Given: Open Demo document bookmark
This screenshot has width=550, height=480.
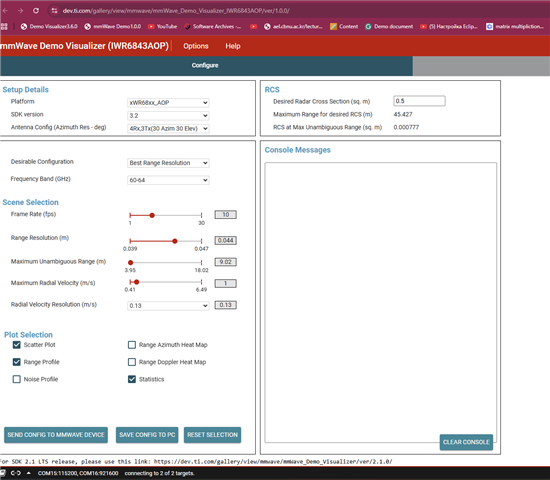Looking at the screenshot, I should pyautogui.click(x=389, y=26).
